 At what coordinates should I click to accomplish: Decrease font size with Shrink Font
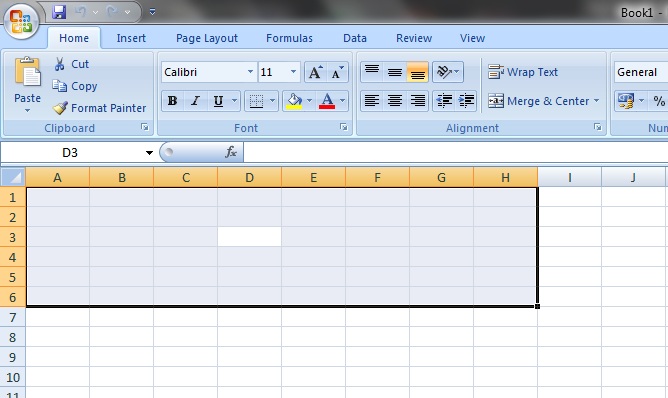click(337, 72)
